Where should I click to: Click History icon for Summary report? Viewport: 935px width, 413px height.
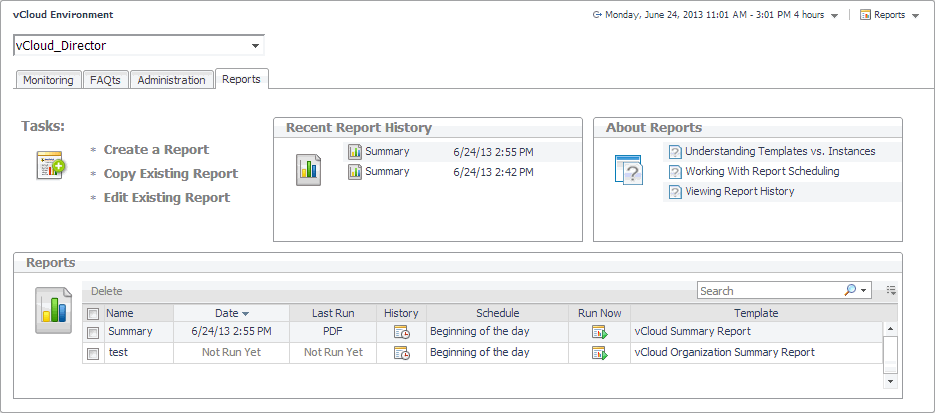tap(401, 332)
